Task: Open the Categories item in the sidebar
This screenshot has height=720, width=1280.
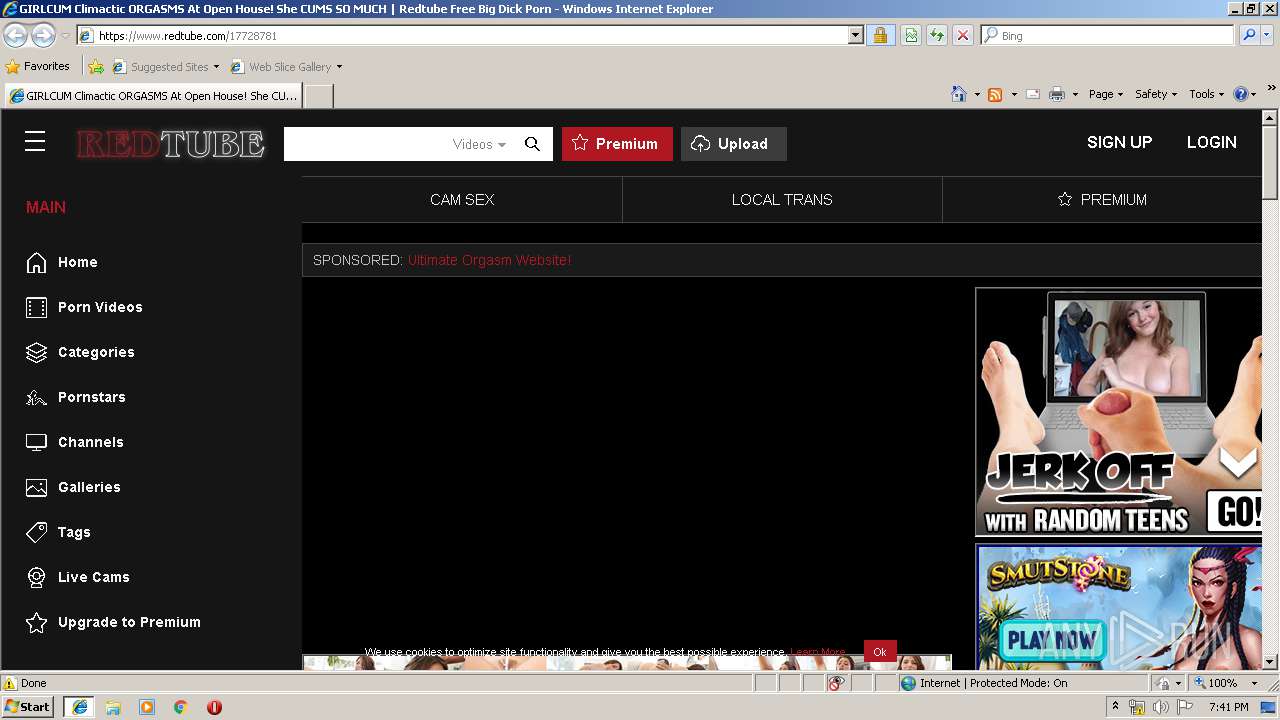Action: (80, 352)
